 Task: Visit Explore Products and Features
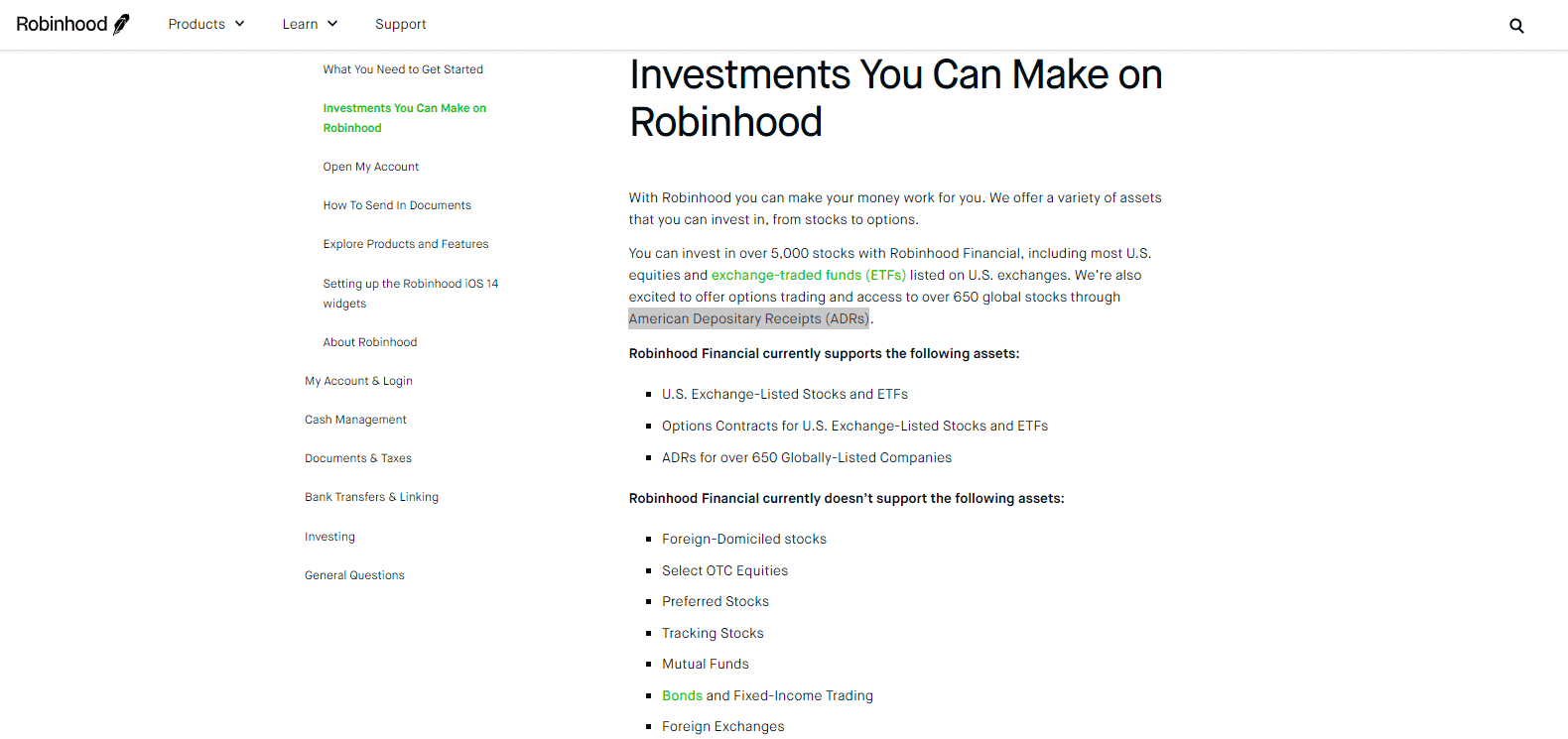tap(406, 243)
